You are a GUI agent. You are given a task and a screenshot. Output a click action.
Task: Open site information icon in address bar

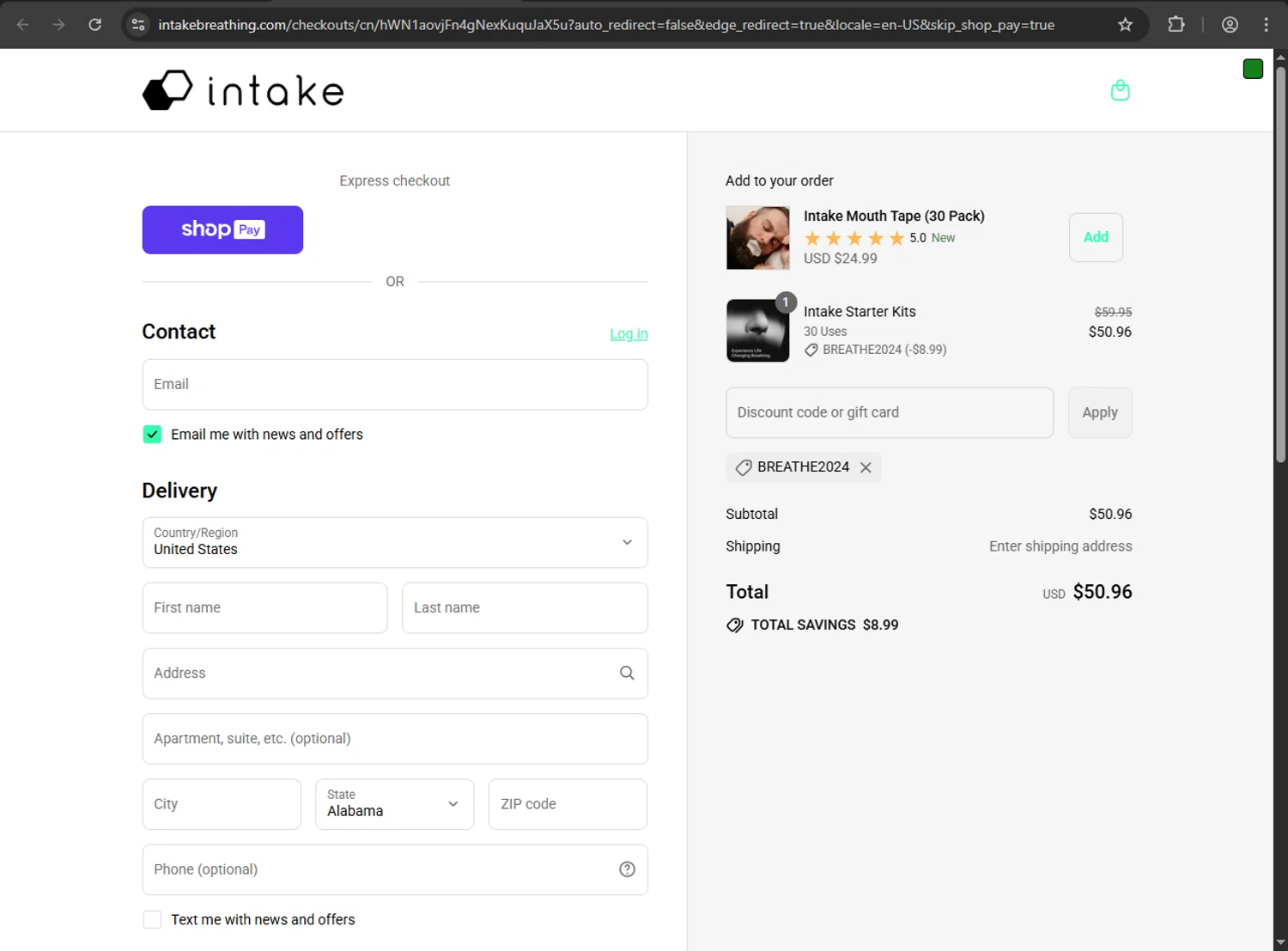pyautogui.click(x=138, y=25)
